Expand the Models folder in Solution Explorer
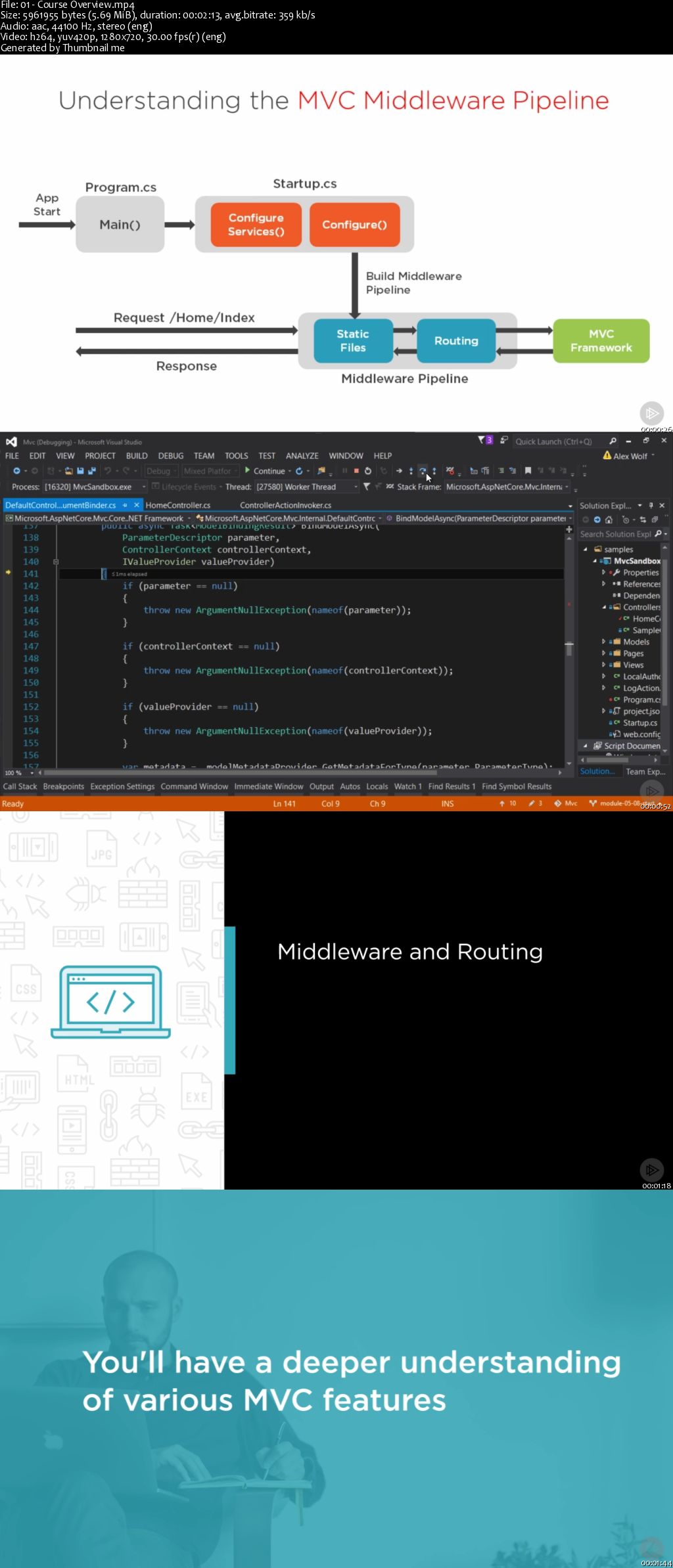This screenshot has height=1568, width=673. tap(603, 642)
